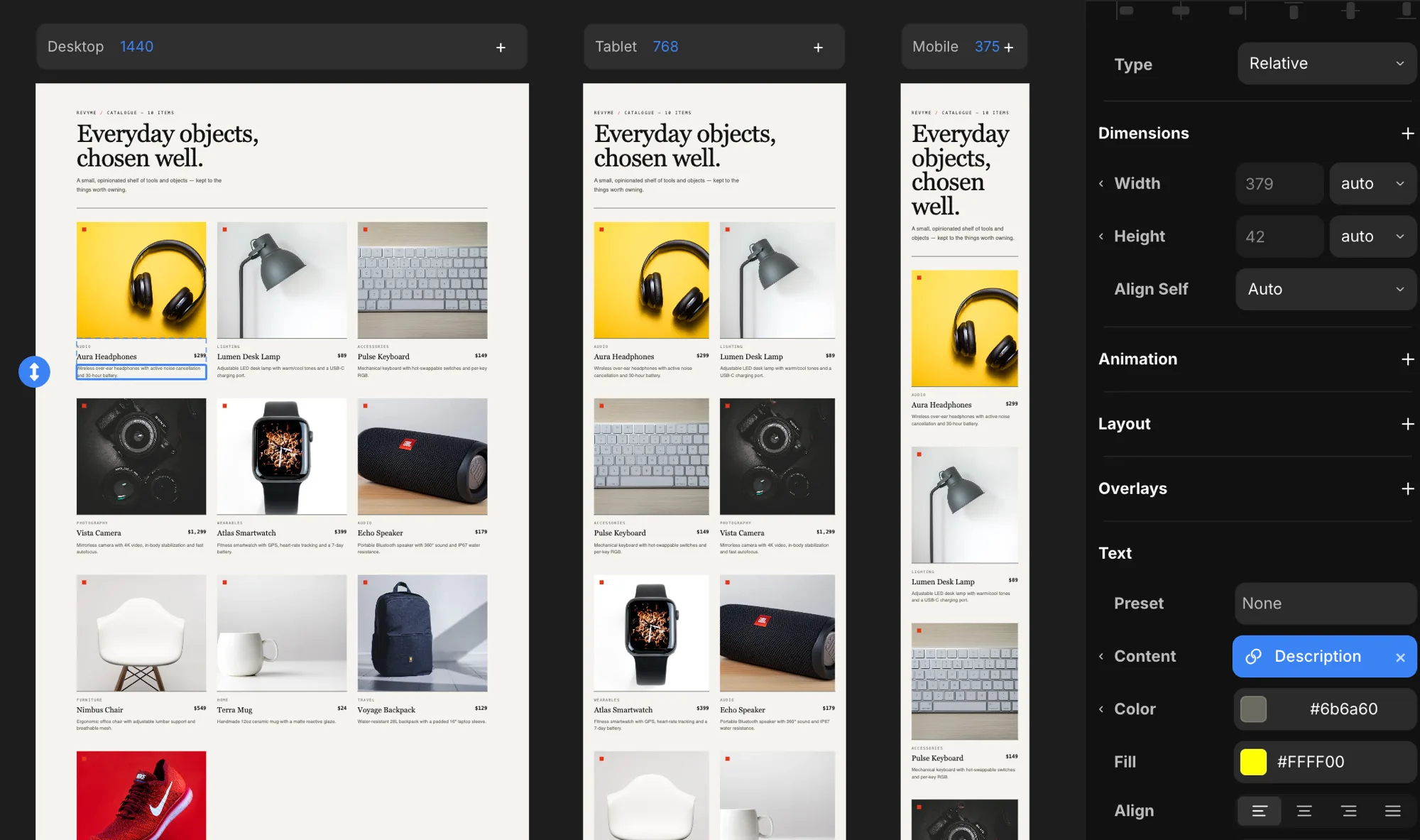The height and width of the screenshot is (840, 1420).
Task: Select Pulse Keyboard image in Tablet frame
Action: click(x=651, y=456)
